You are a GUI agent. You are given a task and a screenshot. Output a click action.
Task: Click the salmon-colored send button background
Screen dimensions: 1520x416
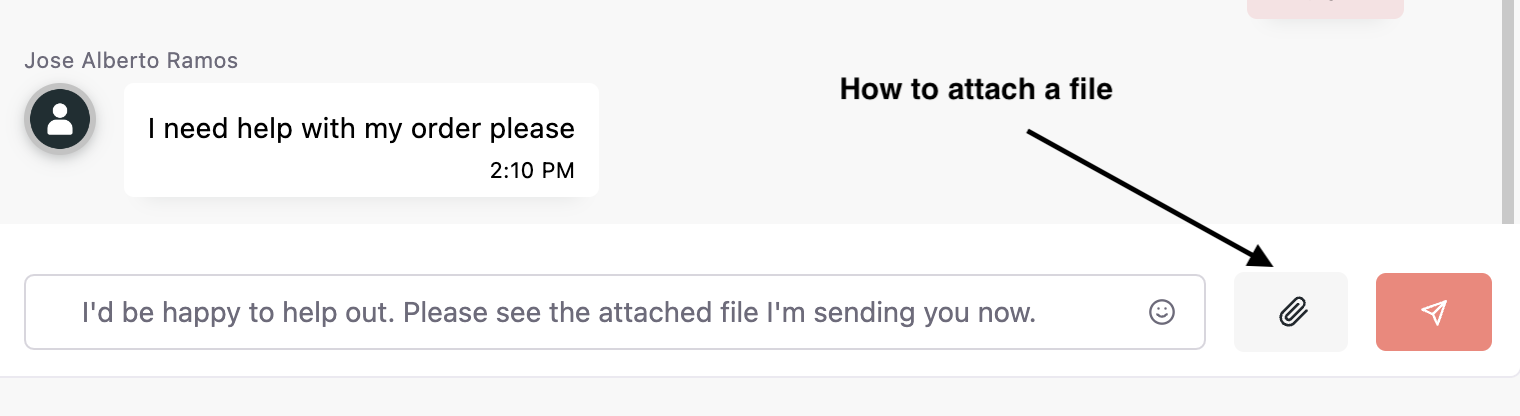point(1434,312)
